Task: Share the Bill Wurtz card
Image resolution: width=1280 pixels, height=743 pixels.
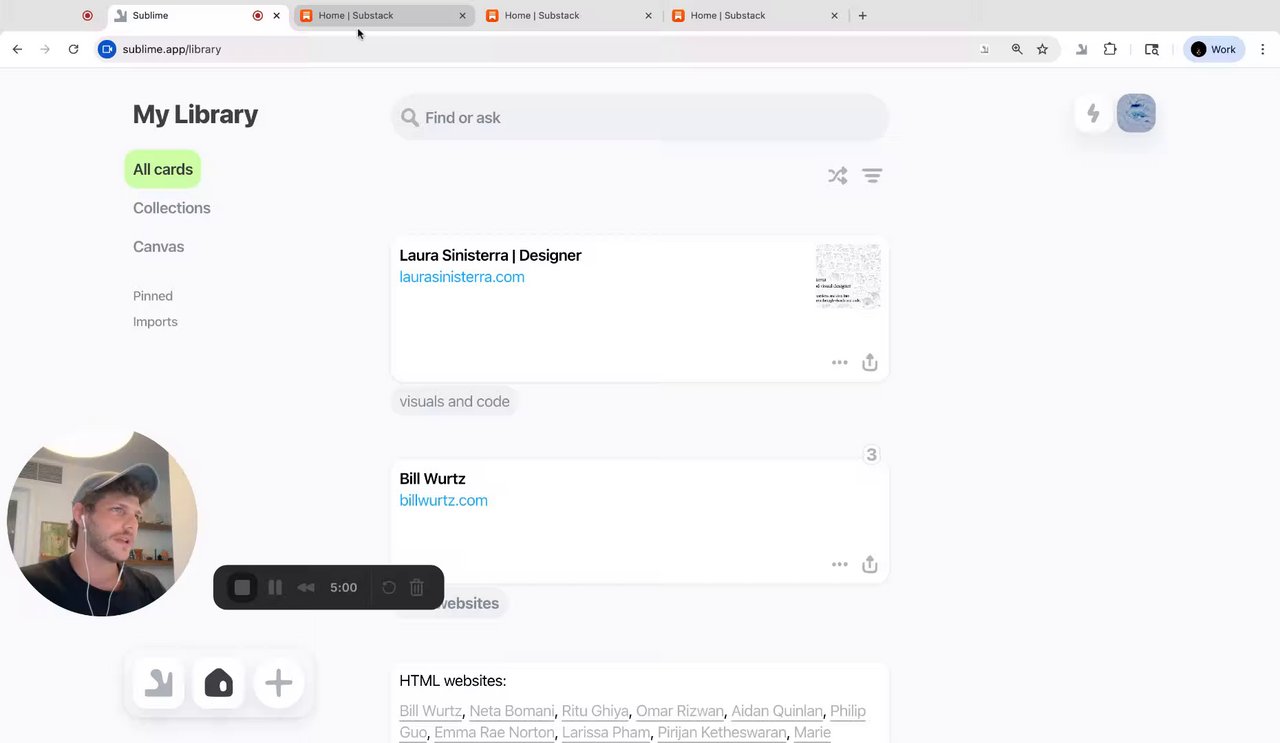Action: coord(870,564)
